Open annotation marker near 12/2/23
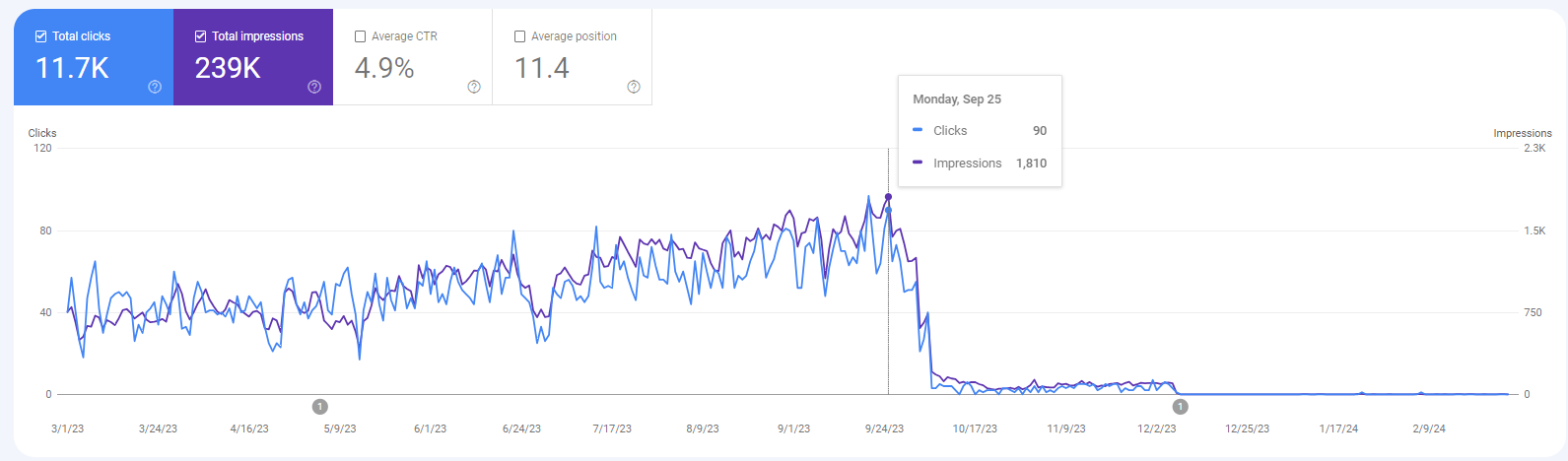This screenshot has width=1568, height=461. tap(1180, 406)
